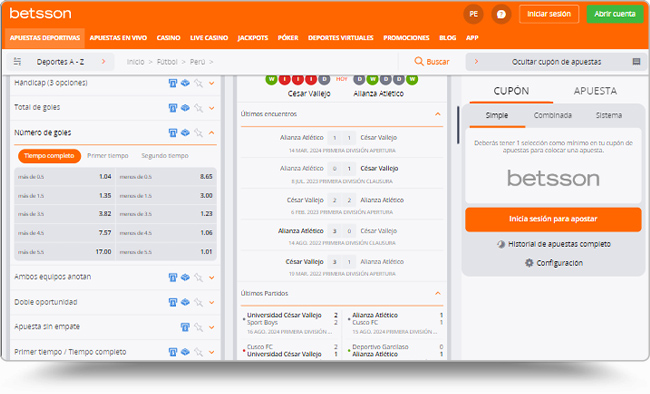Click the cash-out icon in Número de goles row

[x=173, y=133]
